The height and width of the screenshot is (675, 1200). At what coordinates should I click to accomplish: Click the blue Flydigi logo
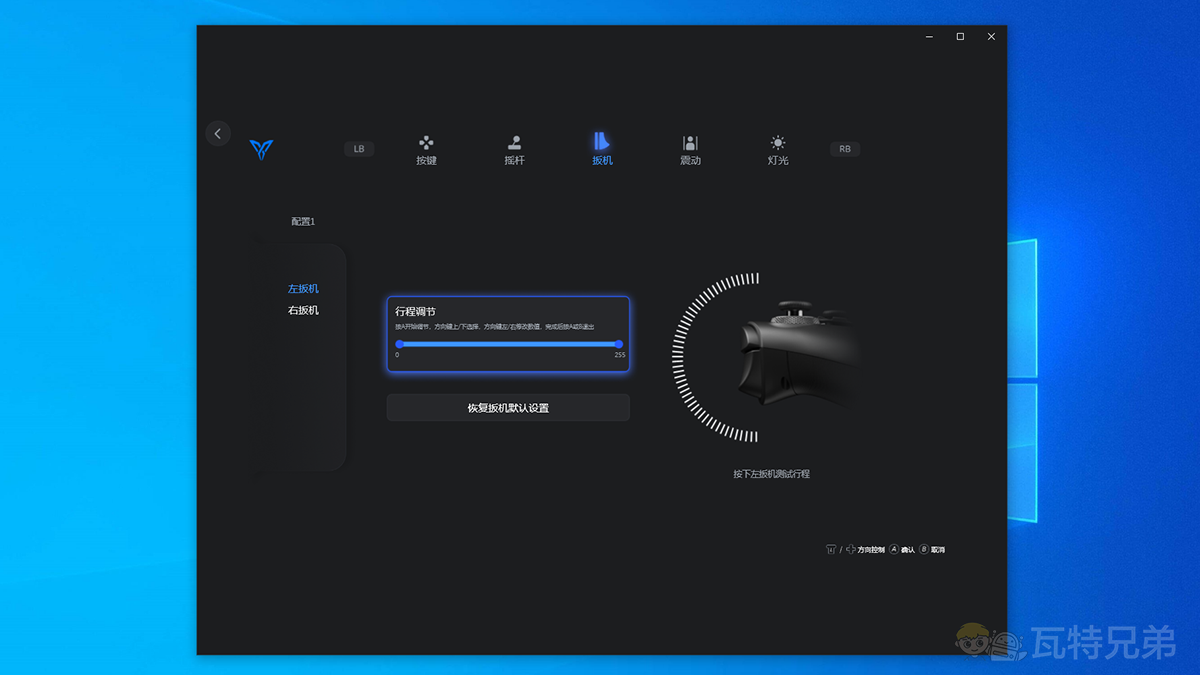(x=261, y=149)
